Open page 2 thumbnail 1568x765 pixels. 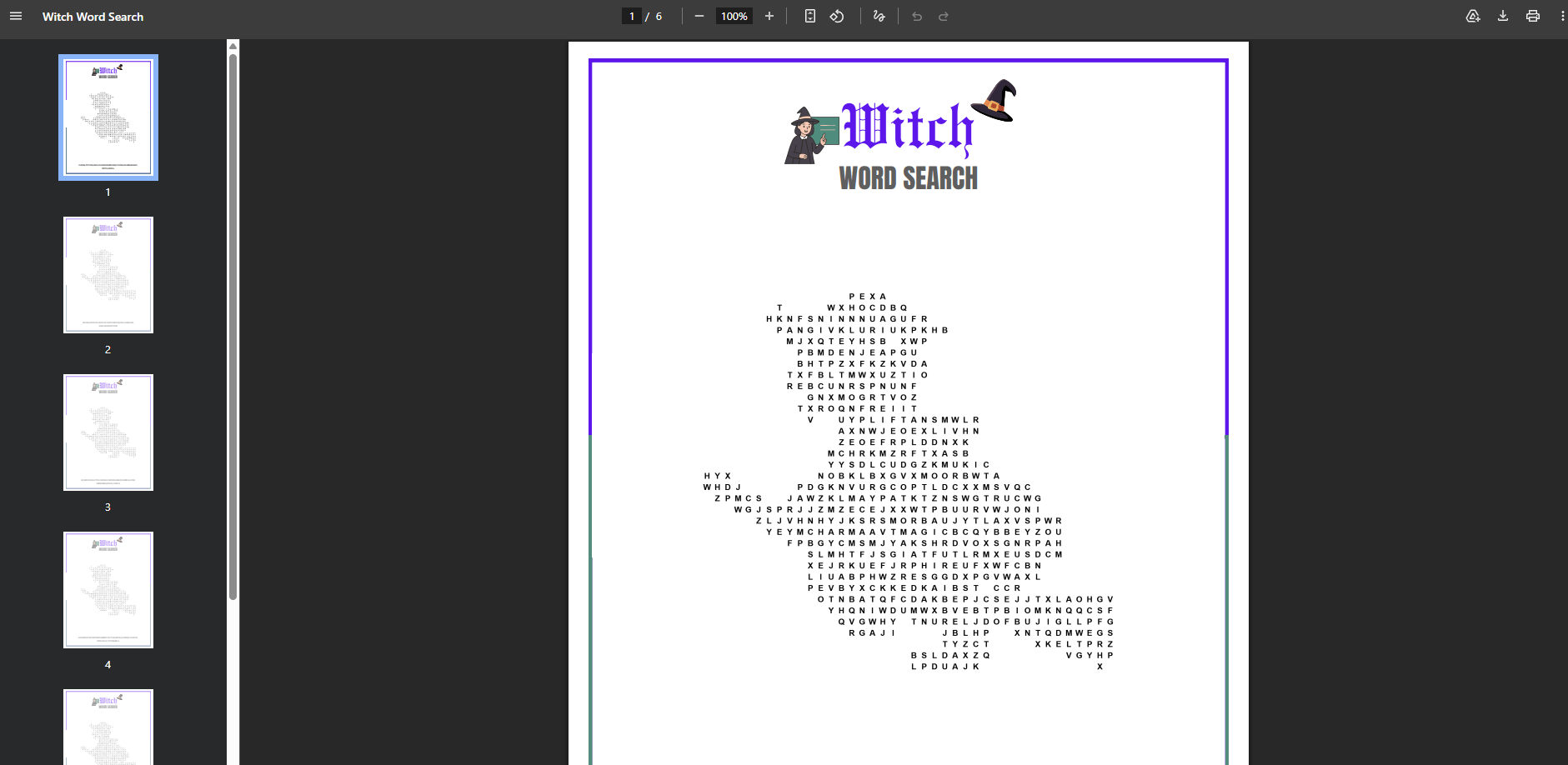tap(108, 275)
